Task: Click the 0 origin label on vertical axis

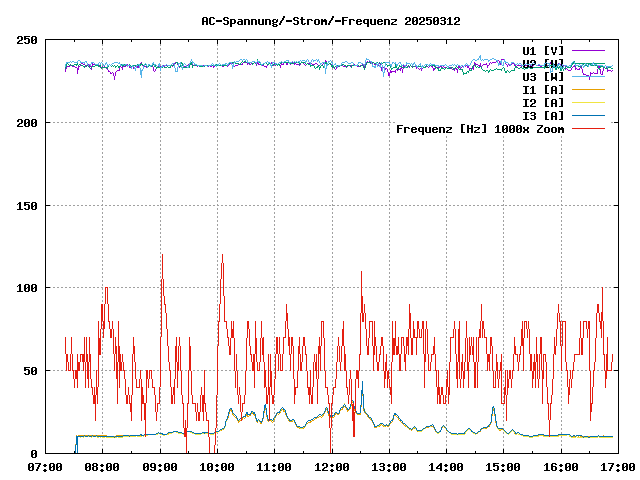Action: 34,454
